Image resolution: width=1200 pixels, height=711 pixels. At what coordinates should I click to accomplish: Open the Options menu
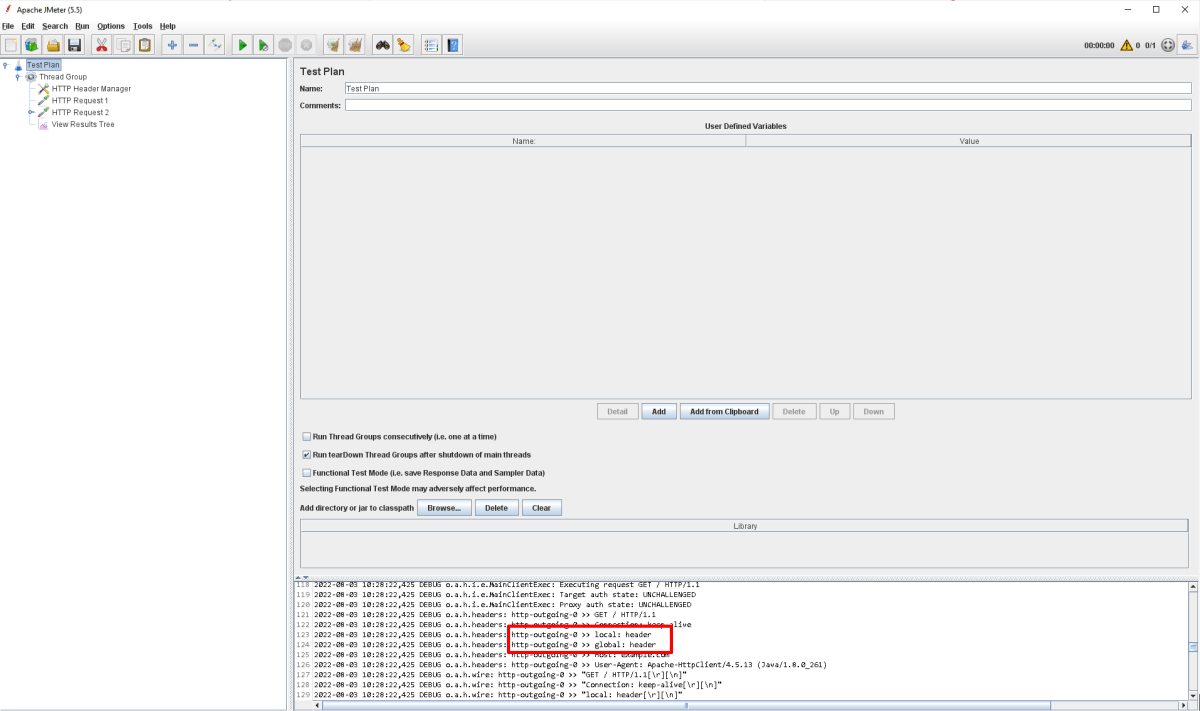pos(111,26)
